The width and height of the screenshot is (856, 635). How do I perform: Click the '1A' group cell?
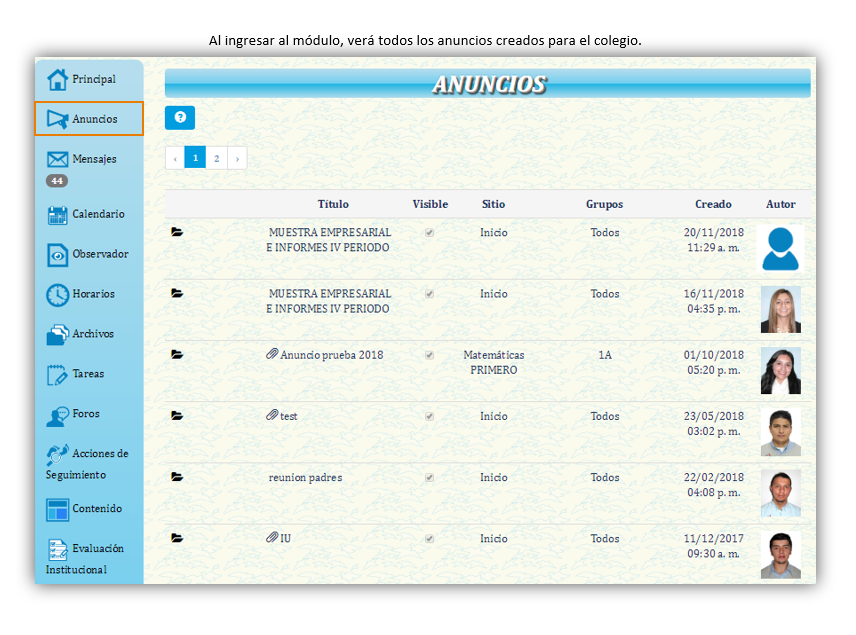tap(605, 355)
